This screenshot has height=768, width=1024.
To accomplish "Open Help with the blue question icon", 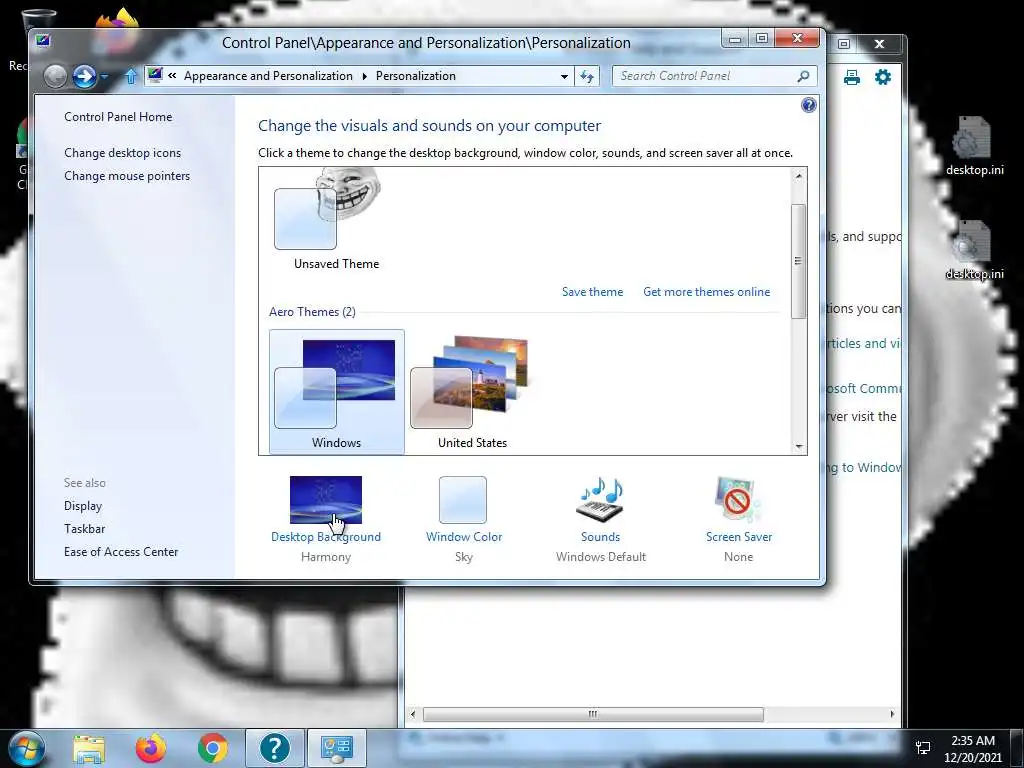I will tap(808, 104).
